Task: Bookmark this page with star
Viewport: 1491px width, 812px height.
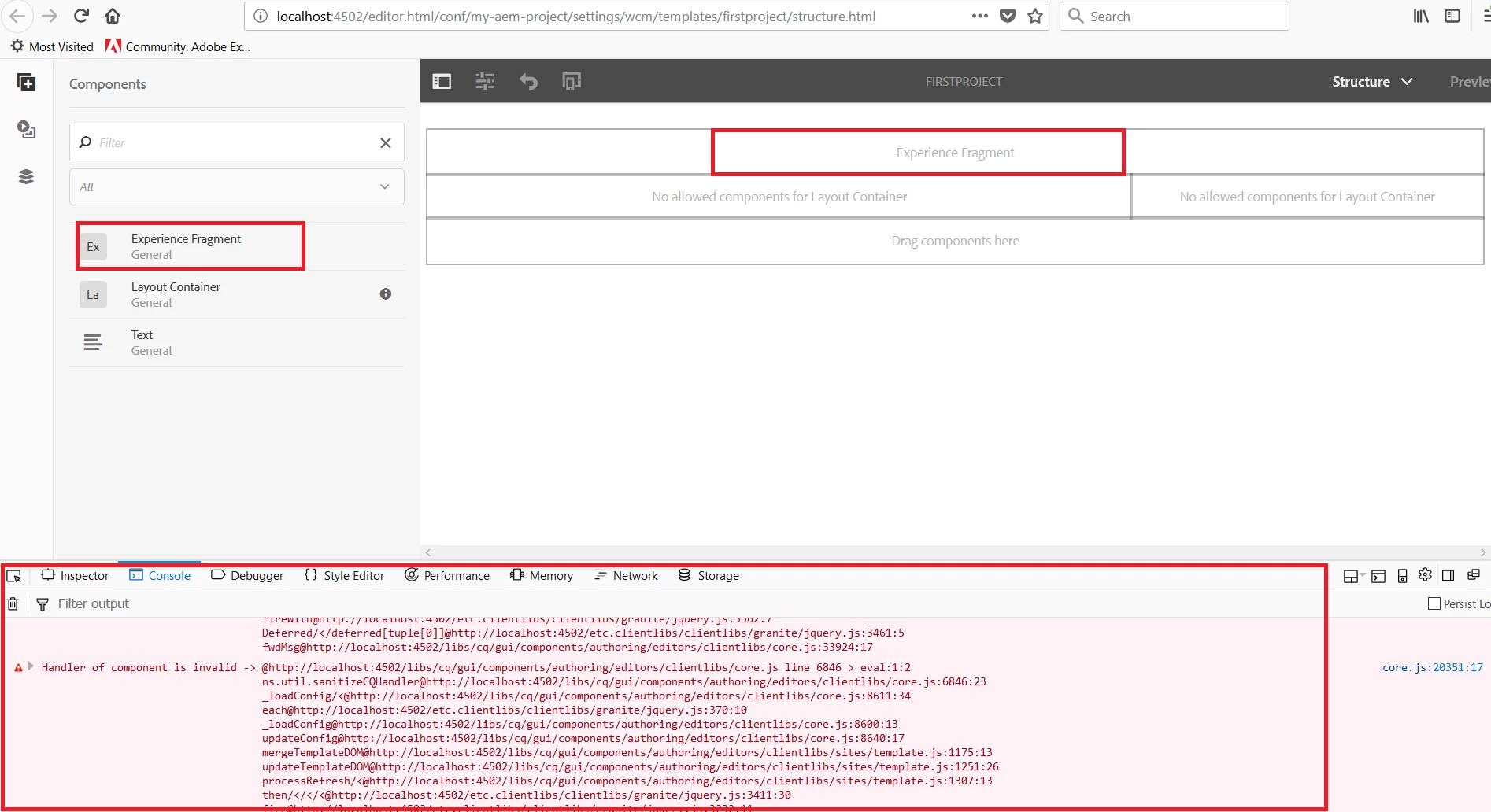Action: 1035,16
